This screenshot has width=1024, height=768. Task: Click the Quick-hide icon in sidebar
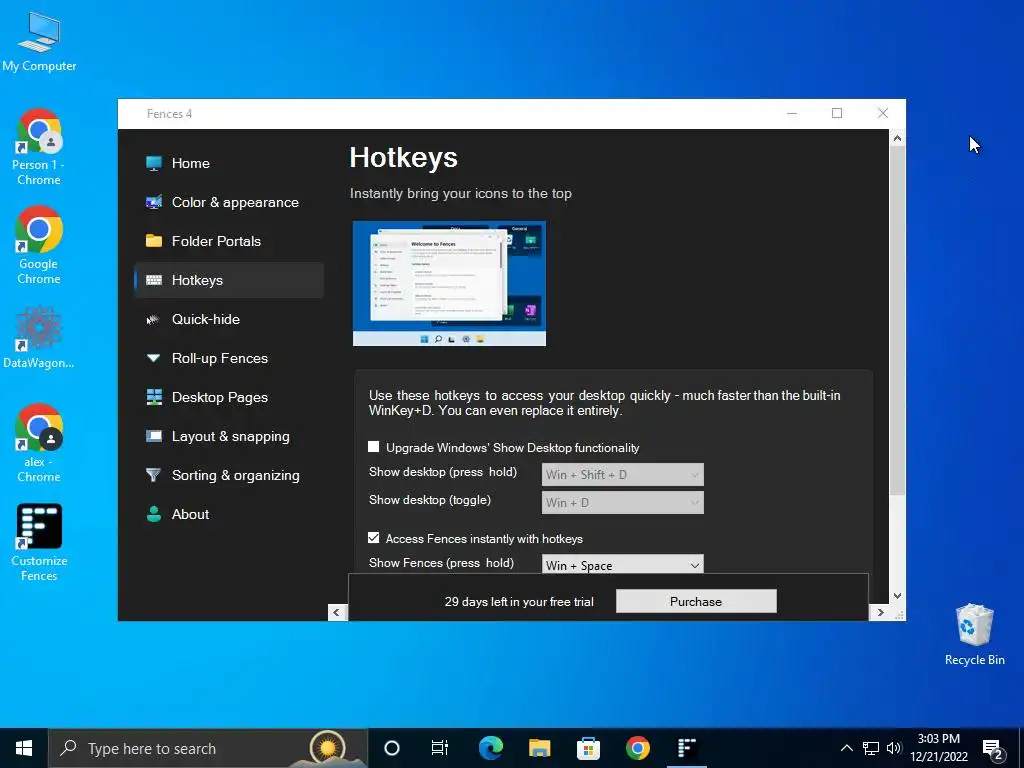pyautogui.click(x=153, y=319)
